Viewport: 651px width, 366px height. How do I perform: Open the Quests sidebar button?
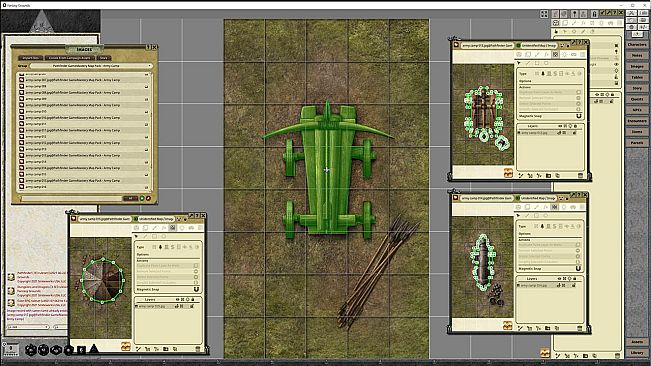pyautogui.click(x=637, y=99)
